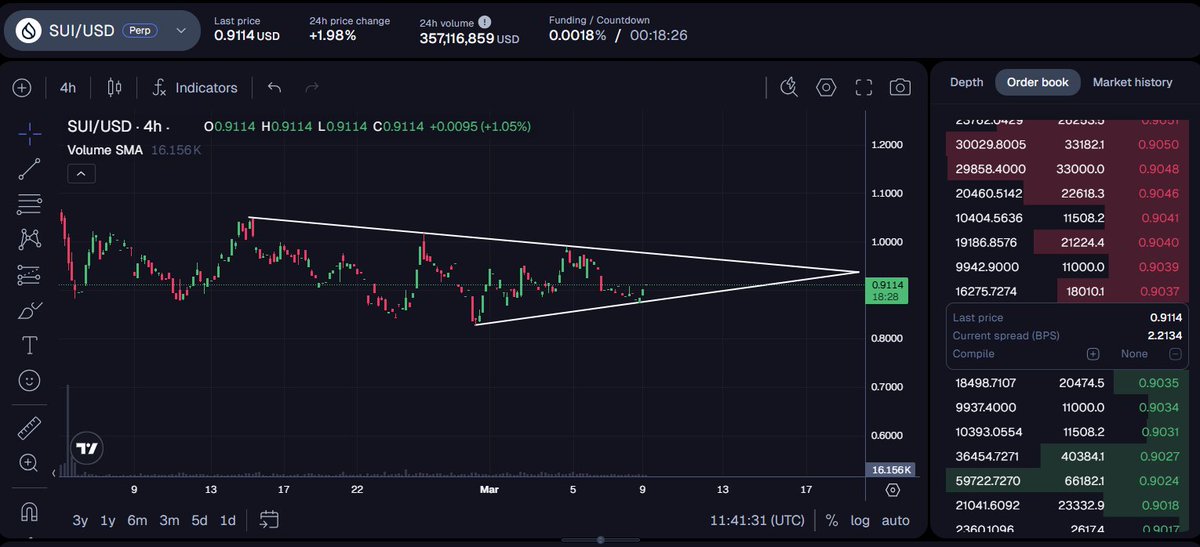Select the brush drawing tool
This screenshot has width=1200, height=547.
click(x=30, y=310)
